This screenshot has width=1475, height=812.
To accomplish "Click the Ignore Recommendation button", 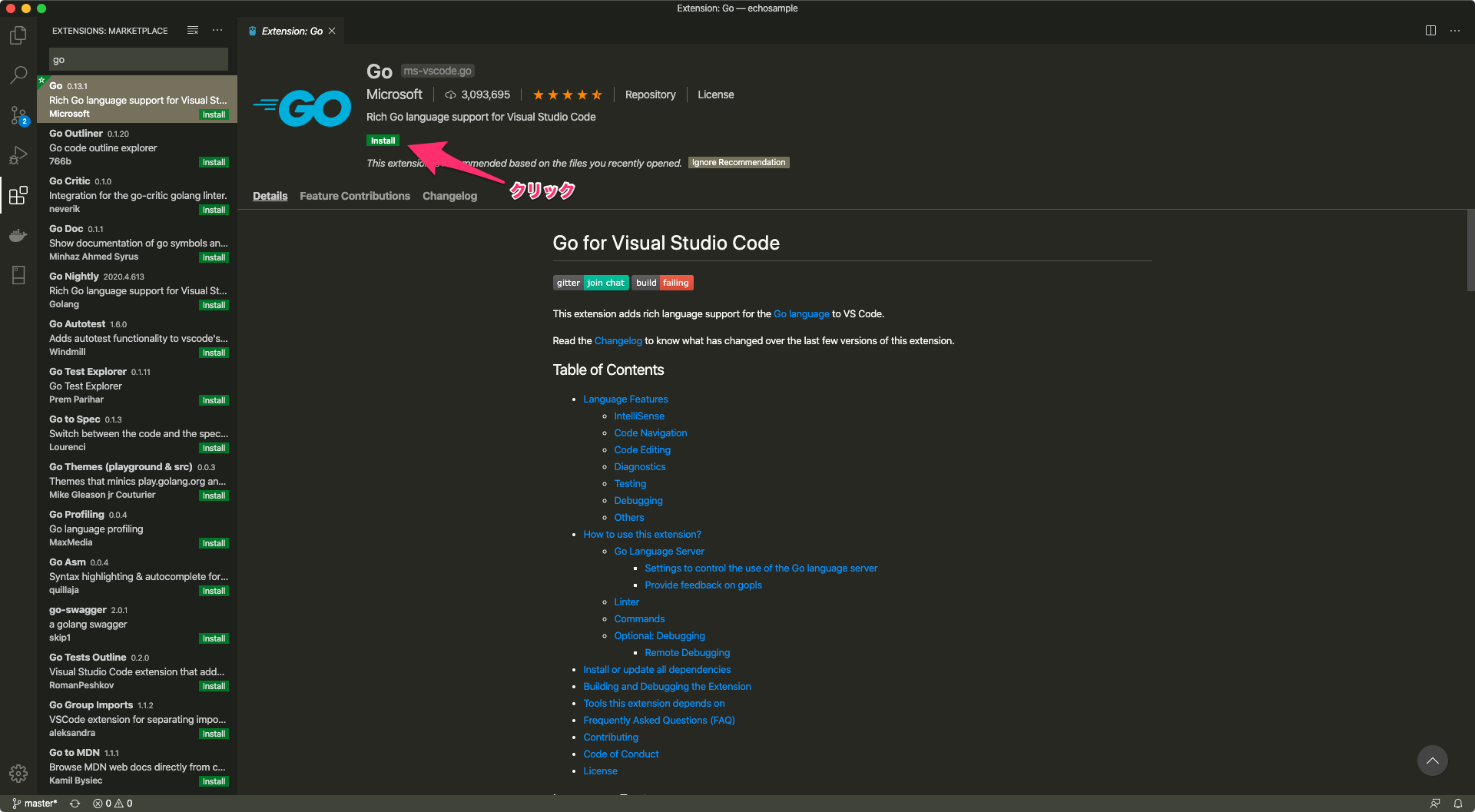I will 738,162.
